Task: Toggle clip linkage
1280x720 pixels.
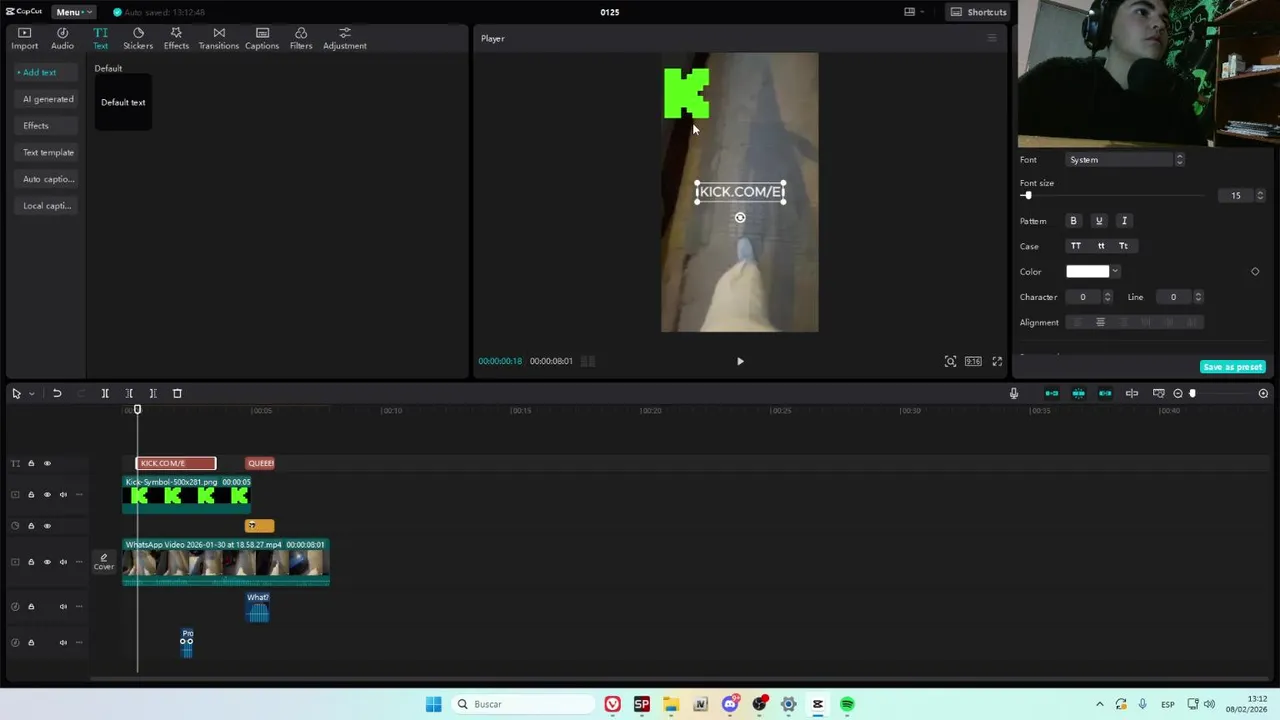Action: click(x=1105, y=394)
